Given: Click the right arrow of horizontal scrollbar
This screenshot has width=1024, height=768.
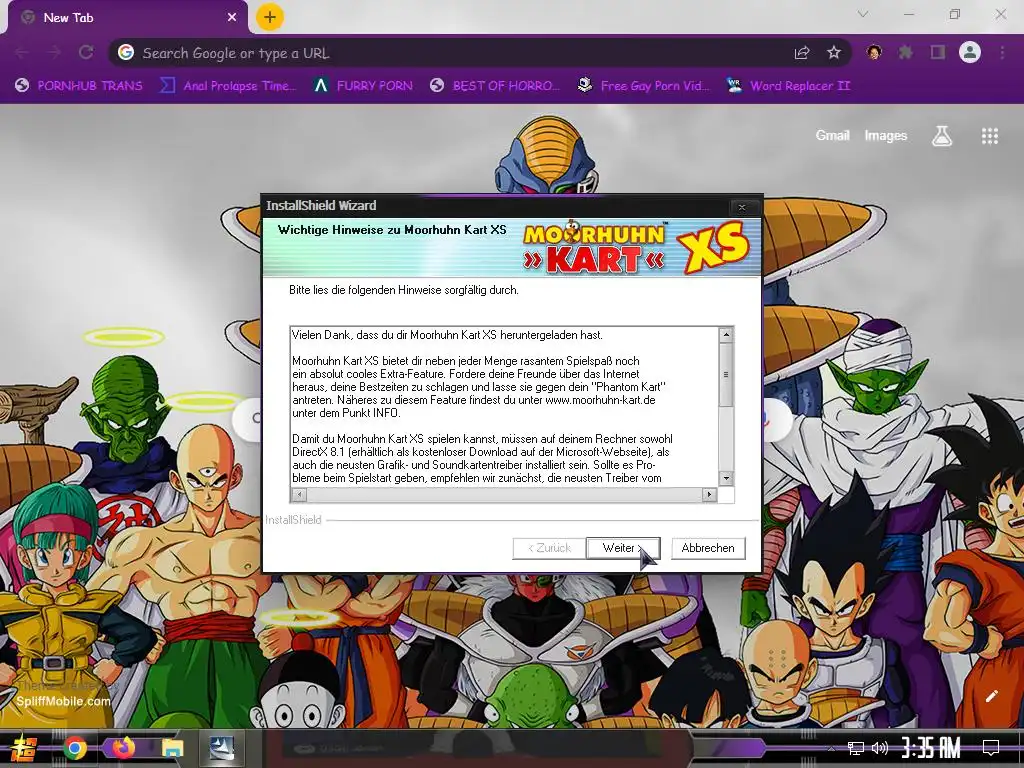Looking at the screenshot, I should (710, 494).
